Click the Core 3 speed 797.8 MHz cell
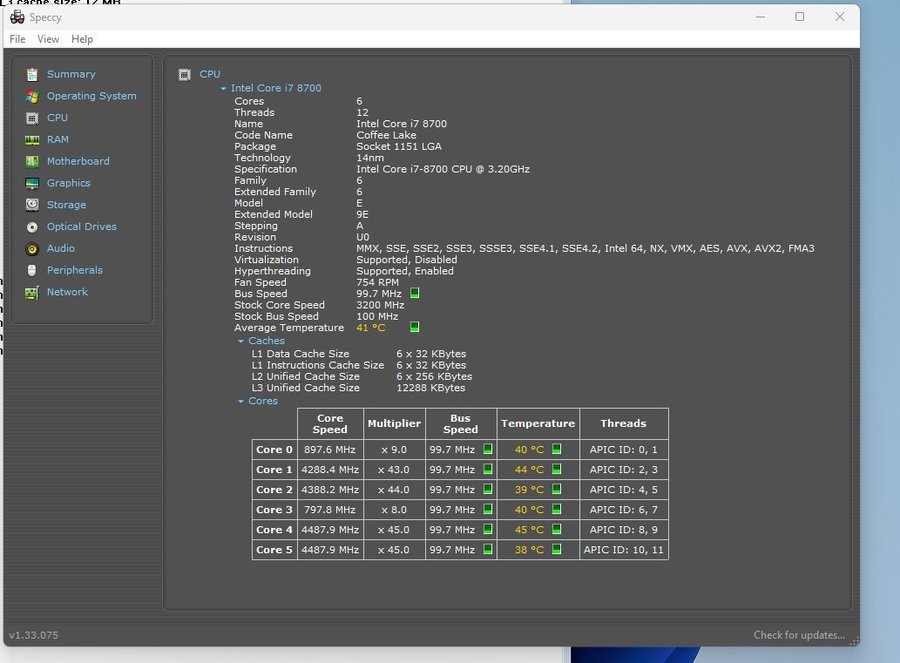The width and height of the screenshot is (900, 663). click(x=330, y=510)
